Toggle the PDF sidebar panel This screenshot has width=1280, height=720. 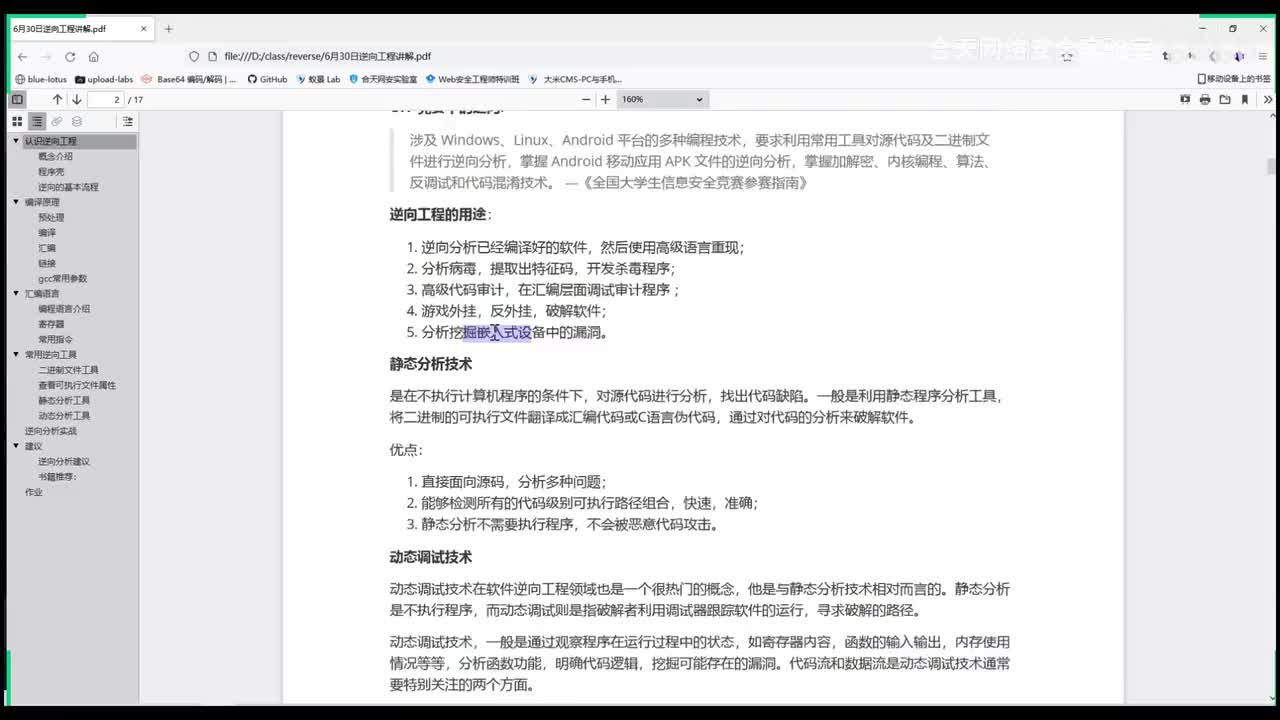point(17,99)
